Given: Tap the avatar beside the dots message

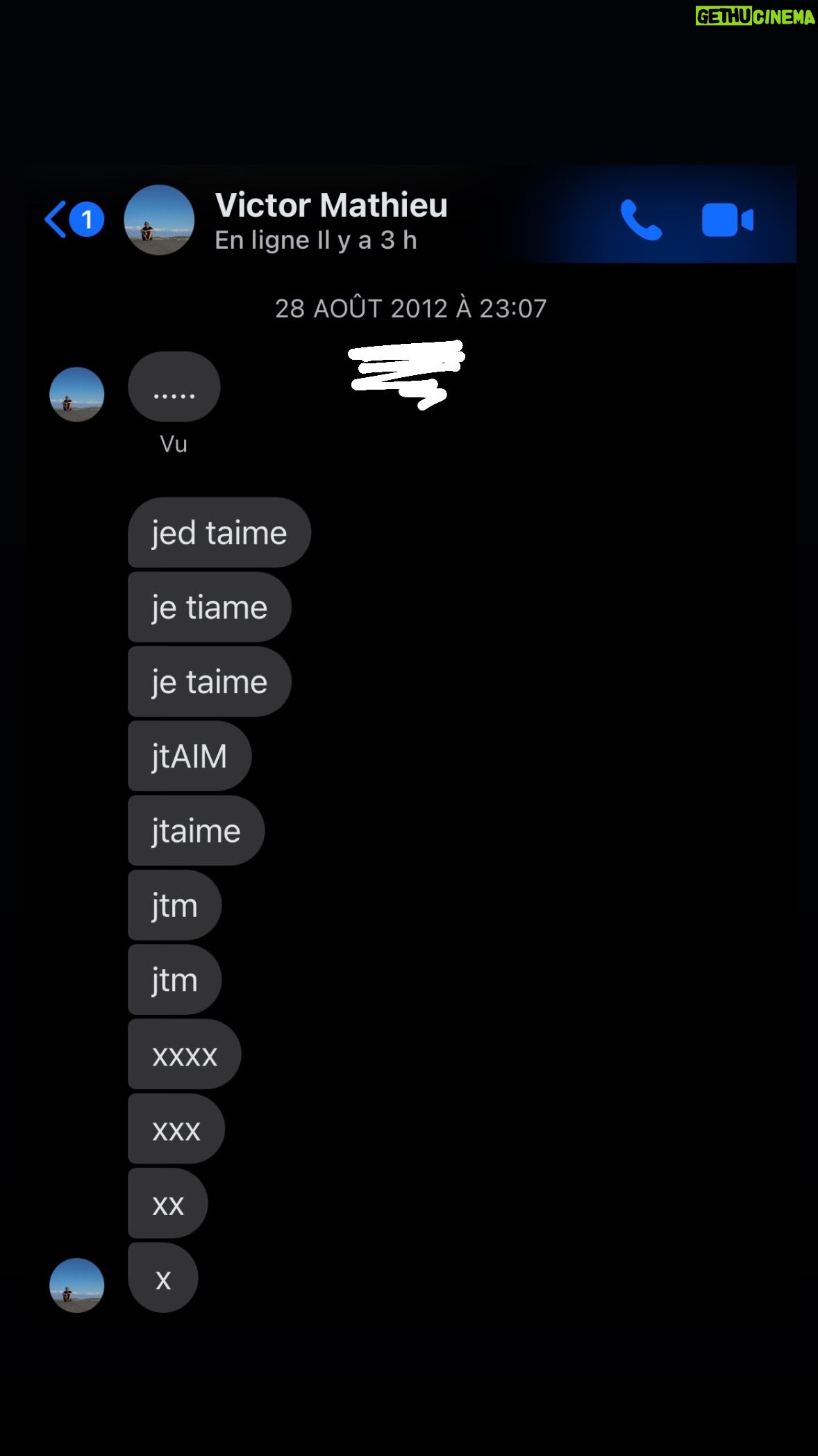Looking at the screenshot, I should click(77, 395).
